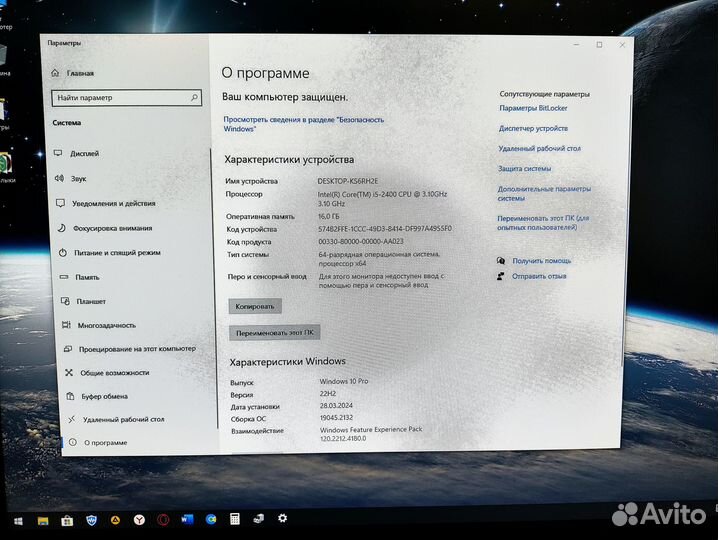Open the Главная home icon
The image size is (718, 540).
point(55,73)
